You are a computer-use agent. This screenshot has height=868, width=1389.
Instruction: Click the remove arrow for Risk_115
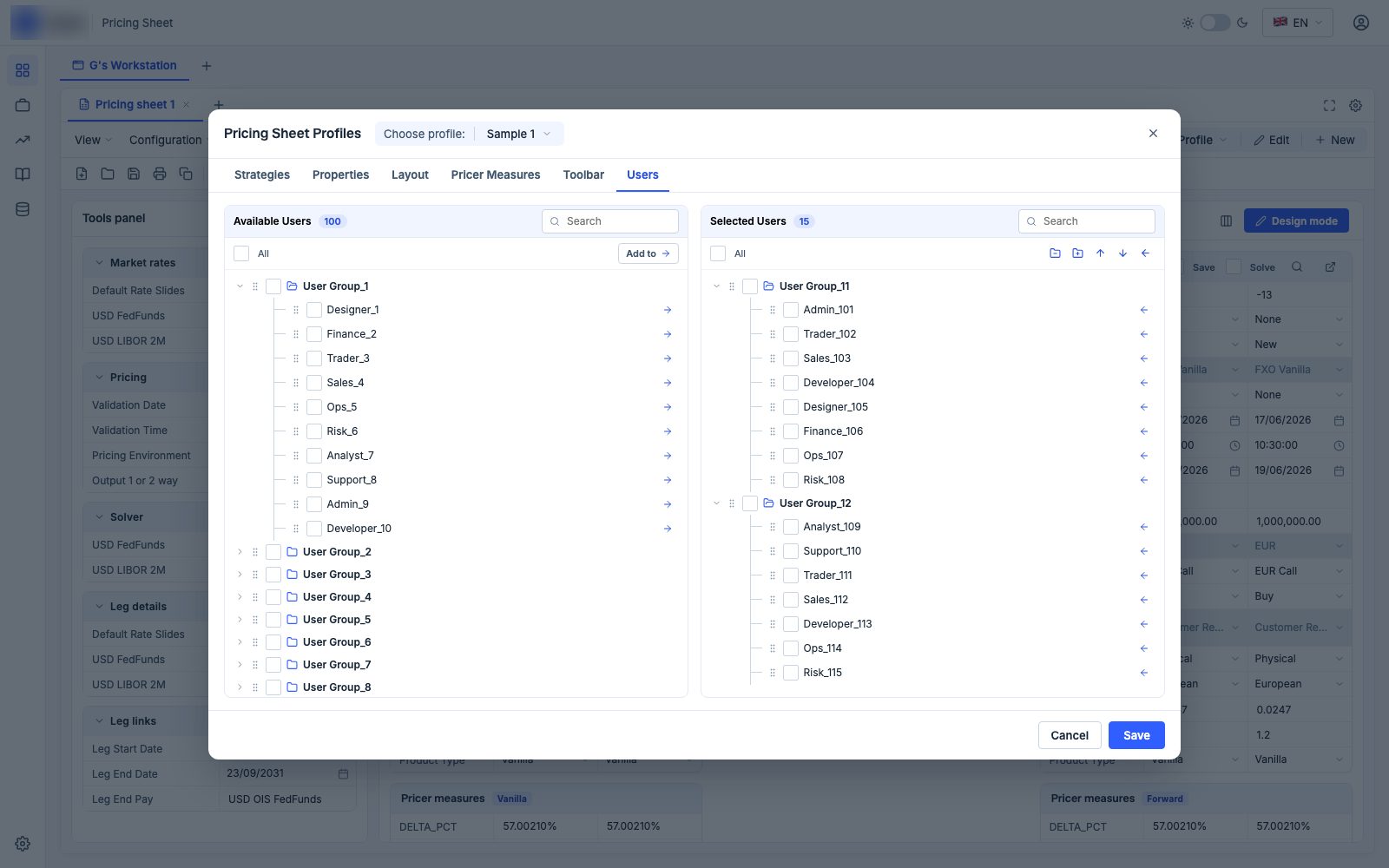(1144, 673)
